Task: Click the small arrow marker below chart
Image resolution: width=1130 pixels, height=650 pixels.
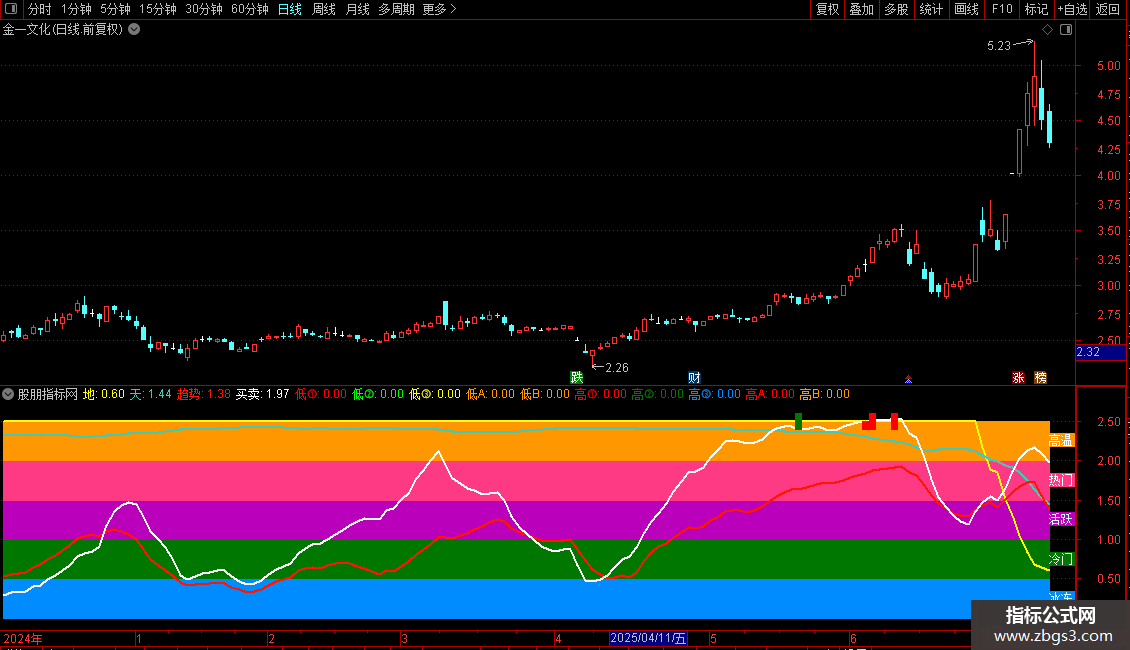Action: [908, 379]
